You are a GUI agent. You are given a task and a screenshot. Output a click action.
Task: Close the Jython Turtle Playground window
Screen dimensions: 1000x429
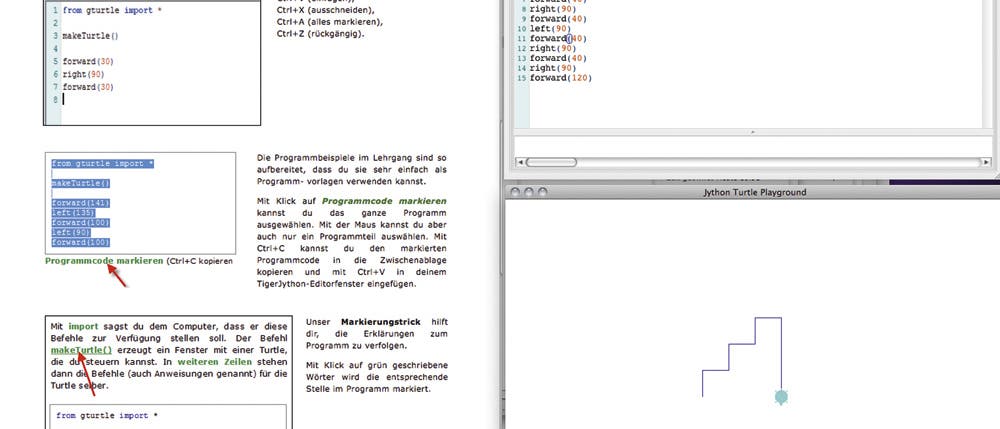[515, 192]
